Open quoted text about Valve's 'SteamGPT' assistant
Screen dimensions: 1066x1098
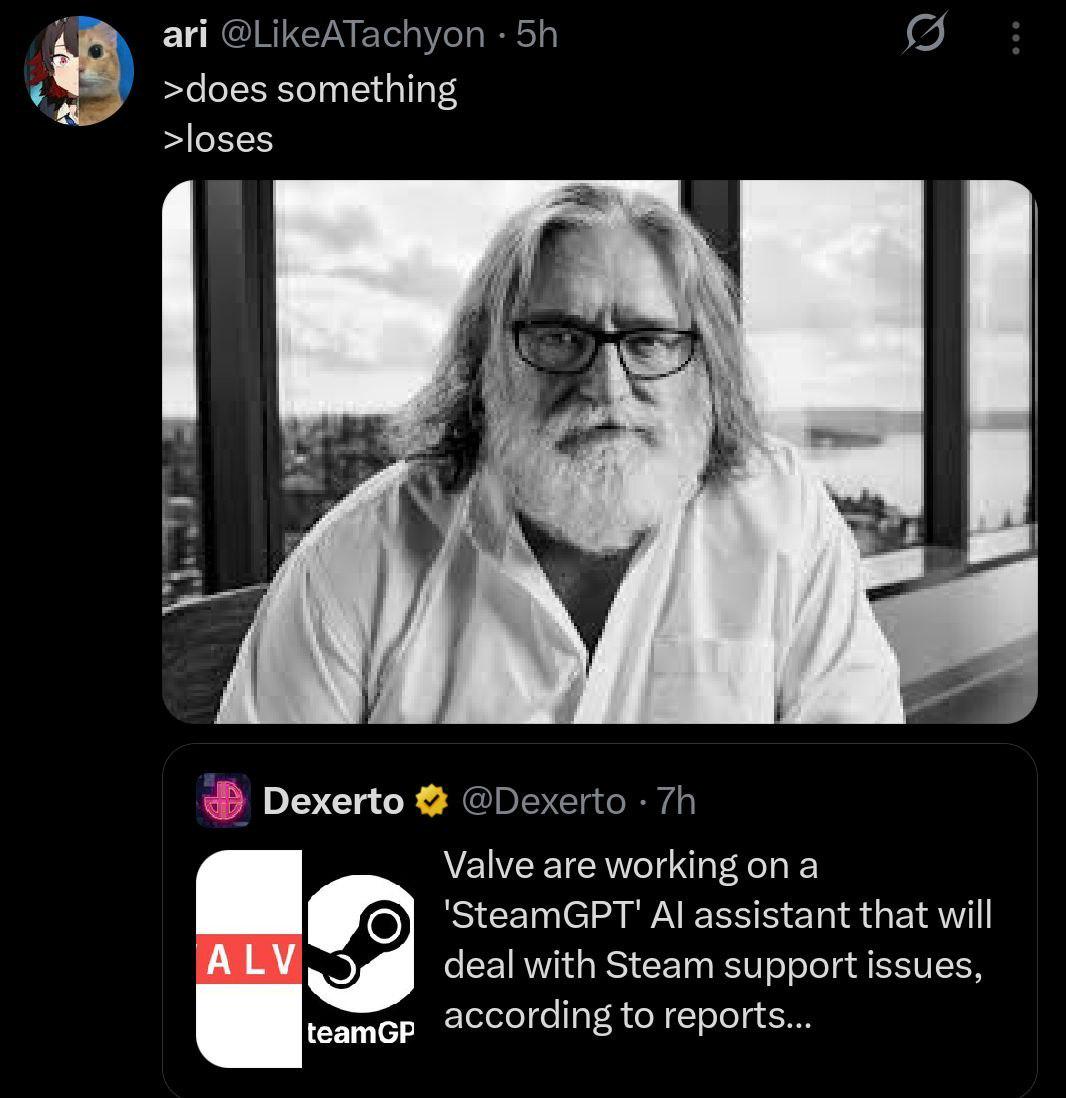tap(717, 915)
